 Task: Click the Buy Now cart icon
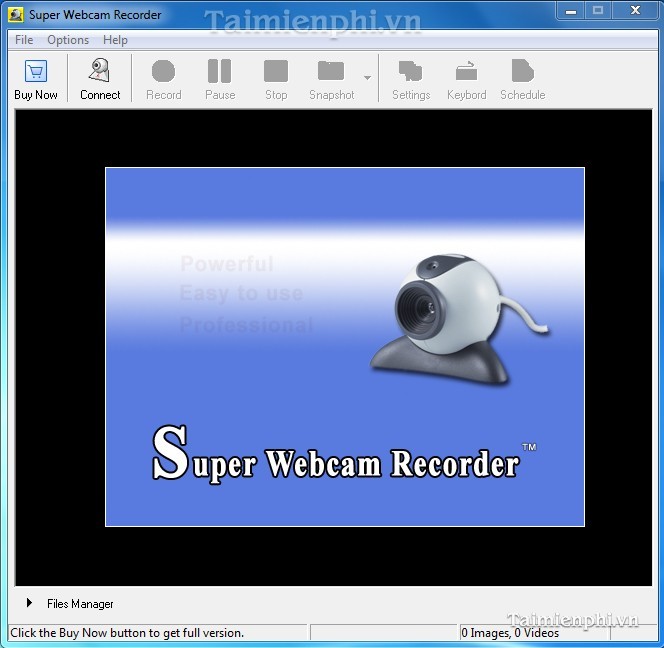[36, 71]
